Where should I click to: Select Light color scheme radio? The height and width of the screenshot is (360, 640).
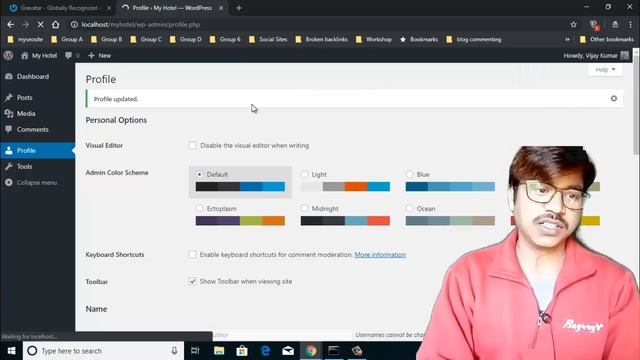(304, 174)
